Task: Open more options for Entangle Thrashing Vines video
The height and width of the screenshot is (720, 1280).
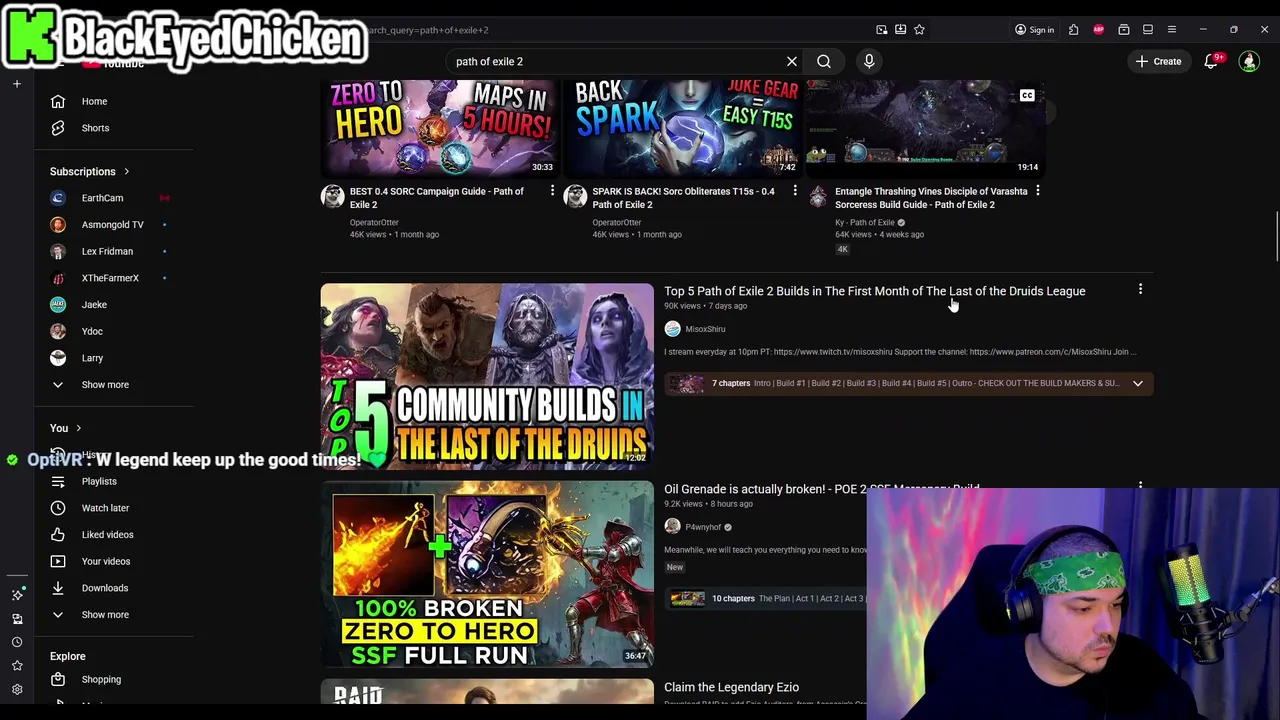Action: (1037, 190)
